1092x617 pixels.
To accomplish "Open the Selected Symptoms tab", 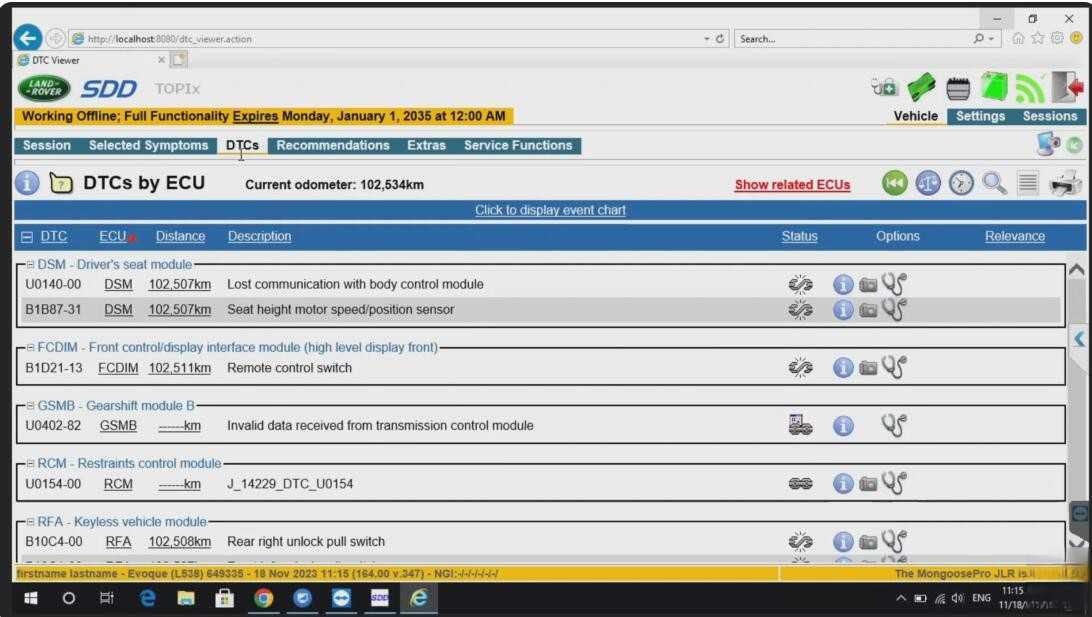I will click(148, 146).
